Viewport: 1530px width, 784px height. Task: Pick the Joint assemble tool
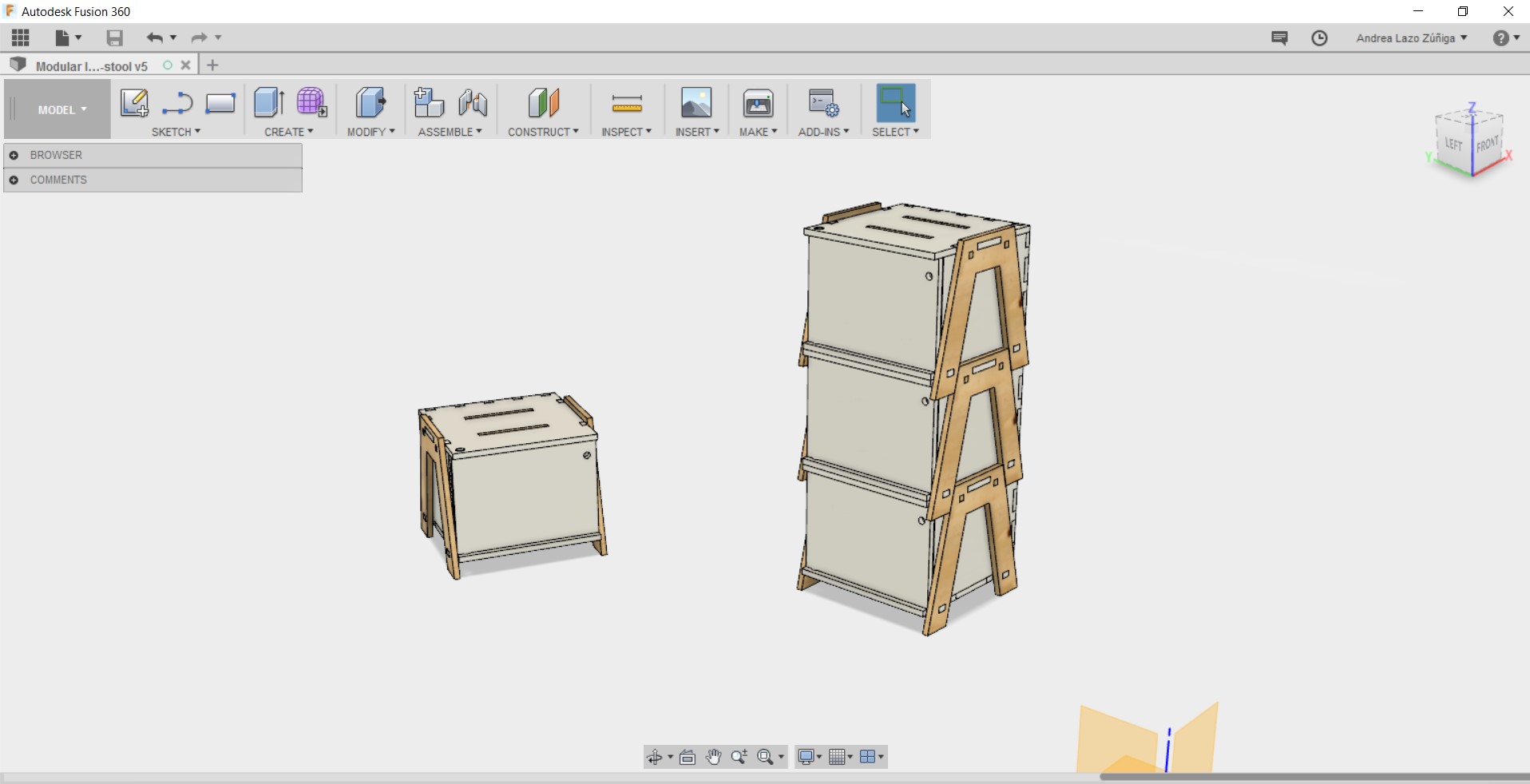[x=473, y=103]
